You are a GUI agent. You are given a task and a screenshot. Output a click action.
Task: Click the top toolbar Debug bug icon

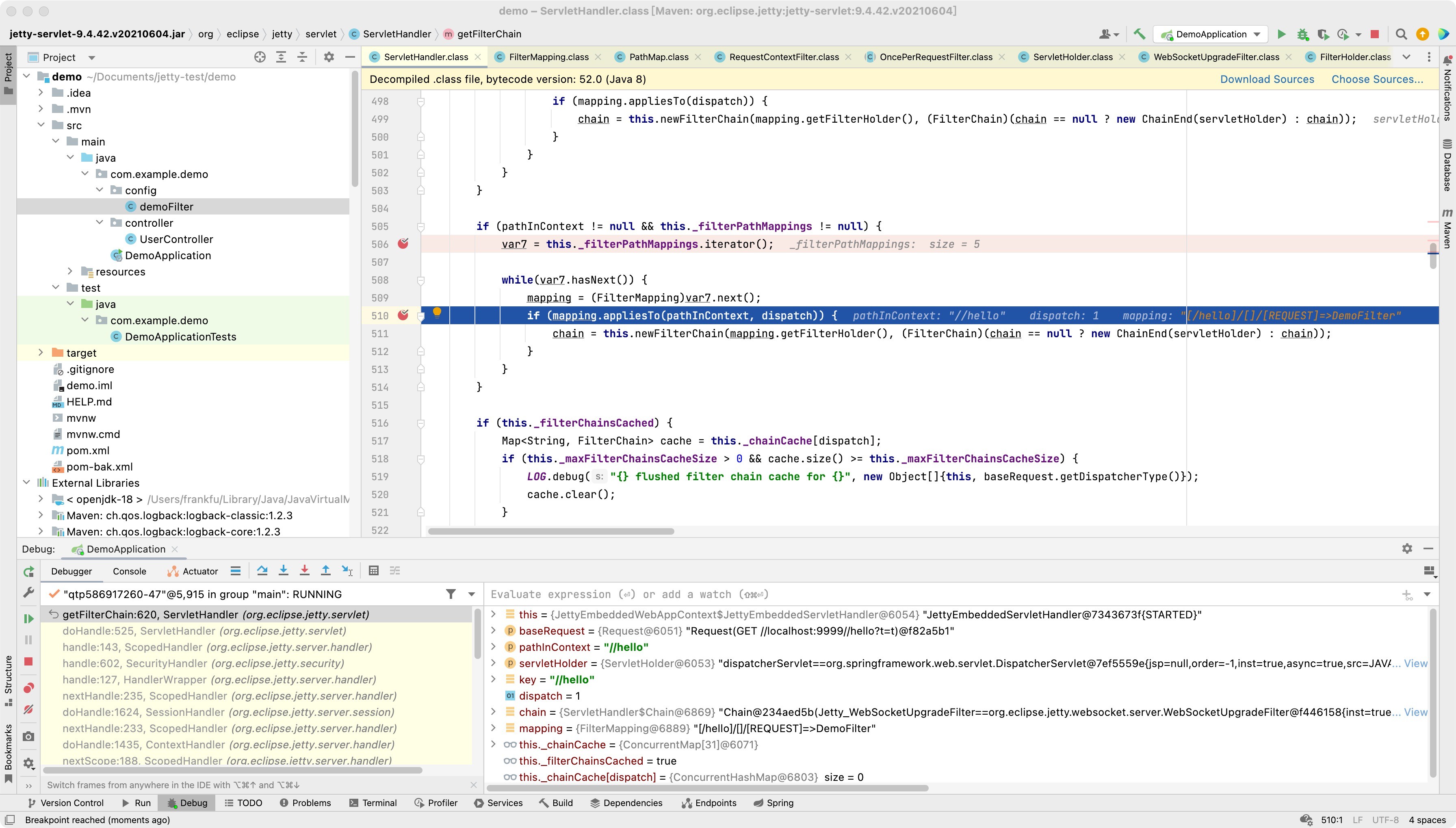[1302, 34]
